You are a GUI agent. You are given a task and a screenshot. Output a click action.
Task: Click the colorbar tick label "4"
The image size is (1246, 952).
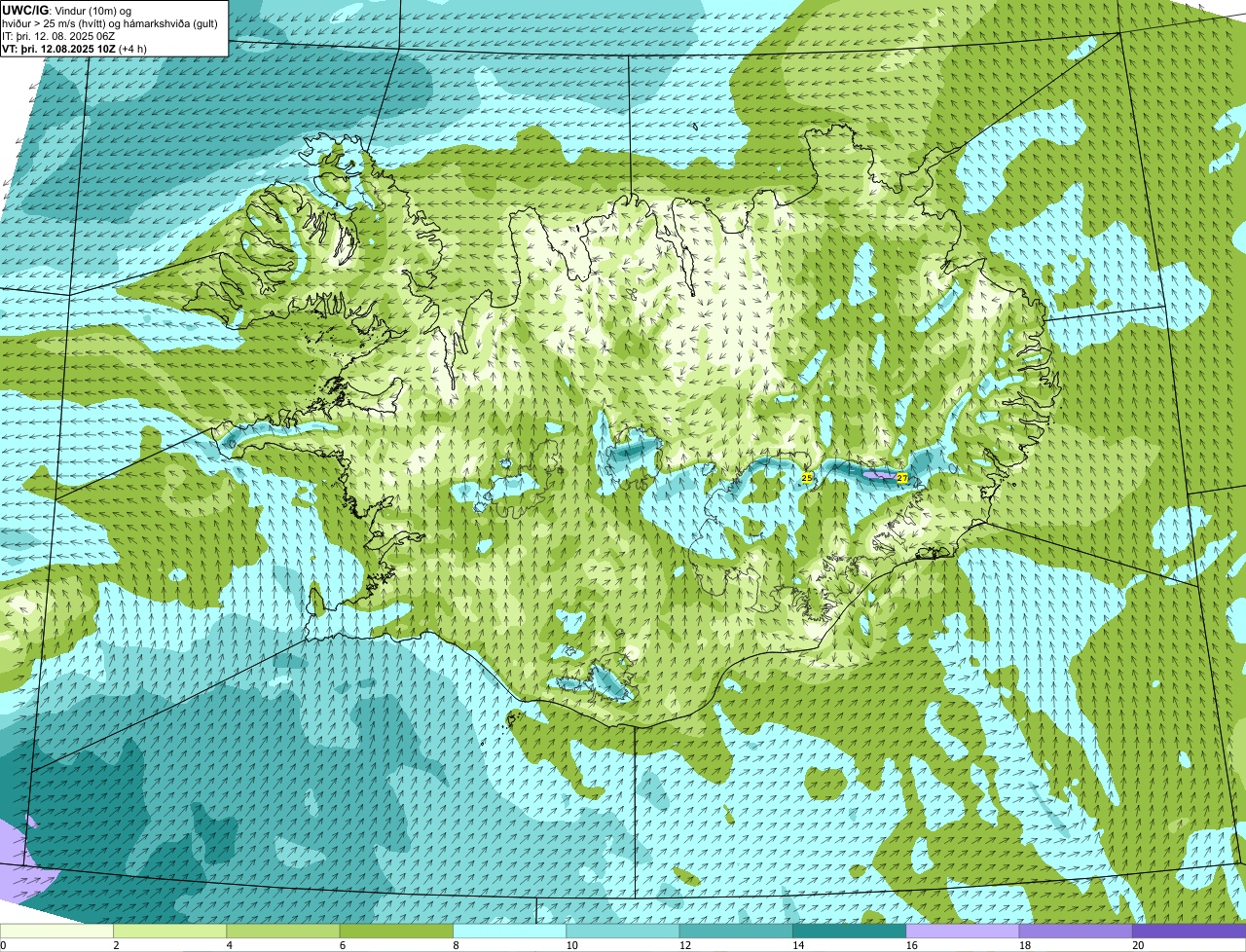tap(229, 945)
